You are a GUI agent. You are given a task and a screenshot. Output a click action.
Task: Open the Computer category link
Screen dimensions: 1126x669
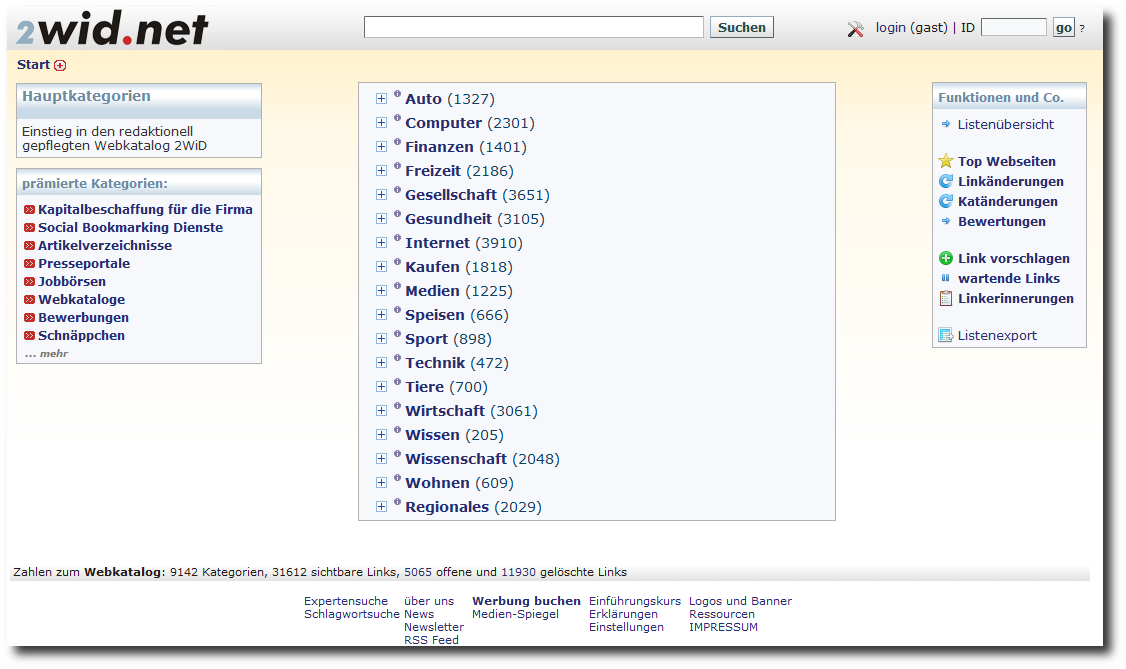point(443,123)
